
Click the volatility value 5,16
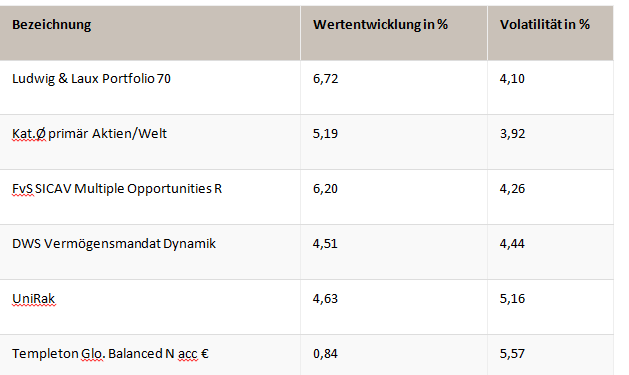(512, 299)
